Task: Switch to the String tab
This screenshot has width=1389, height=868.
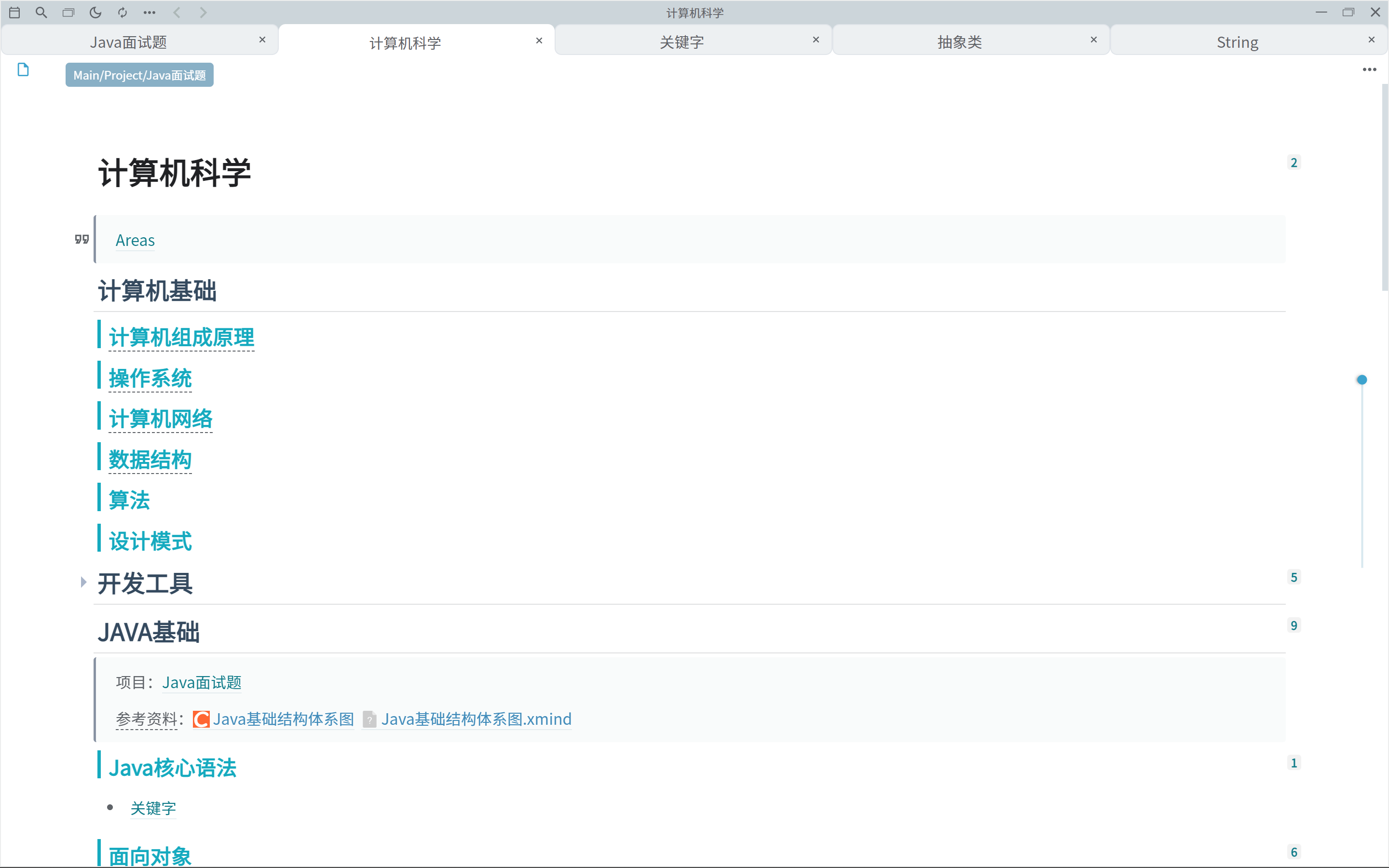Action: (x=1238, y=41)
